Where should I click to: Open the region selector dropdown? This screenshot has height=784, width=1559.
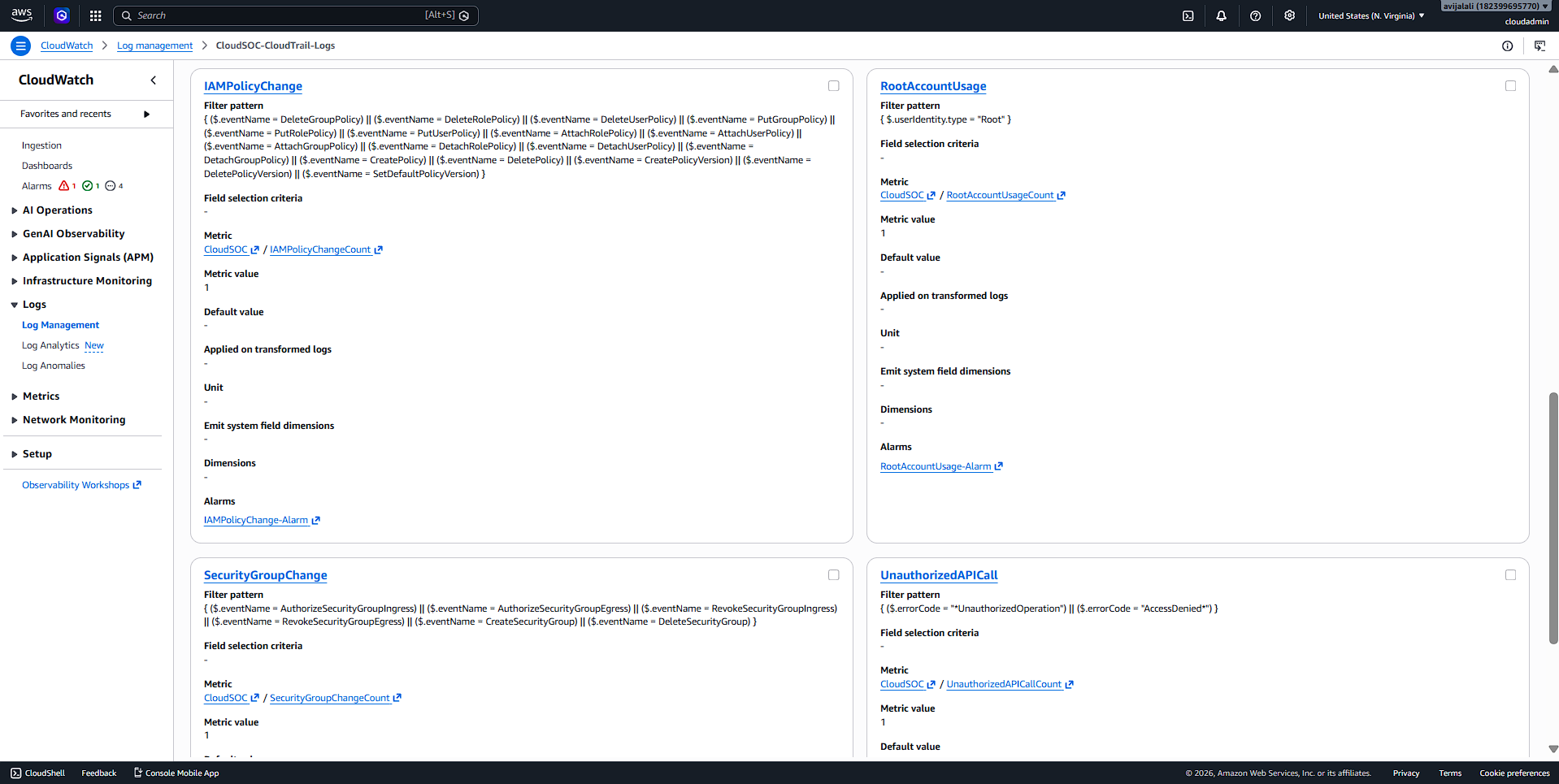click(1371, 15)
